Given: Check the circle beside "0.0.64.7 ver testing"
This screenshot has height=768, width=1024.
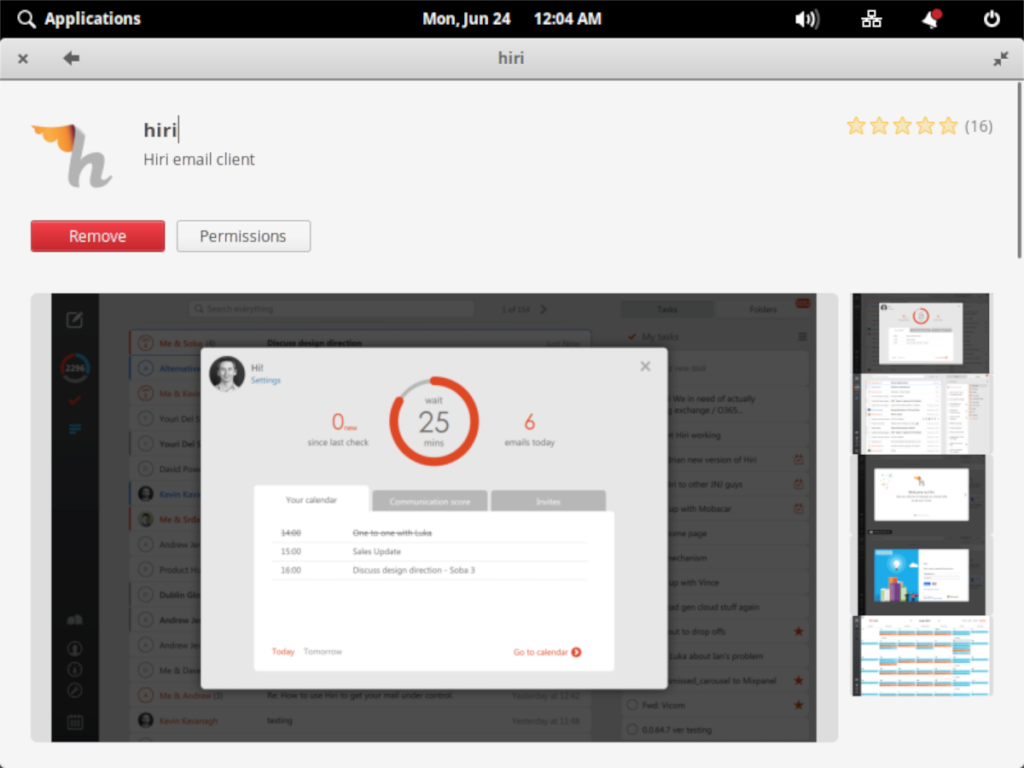Looking at the screenshot, I should pos(632,730).
